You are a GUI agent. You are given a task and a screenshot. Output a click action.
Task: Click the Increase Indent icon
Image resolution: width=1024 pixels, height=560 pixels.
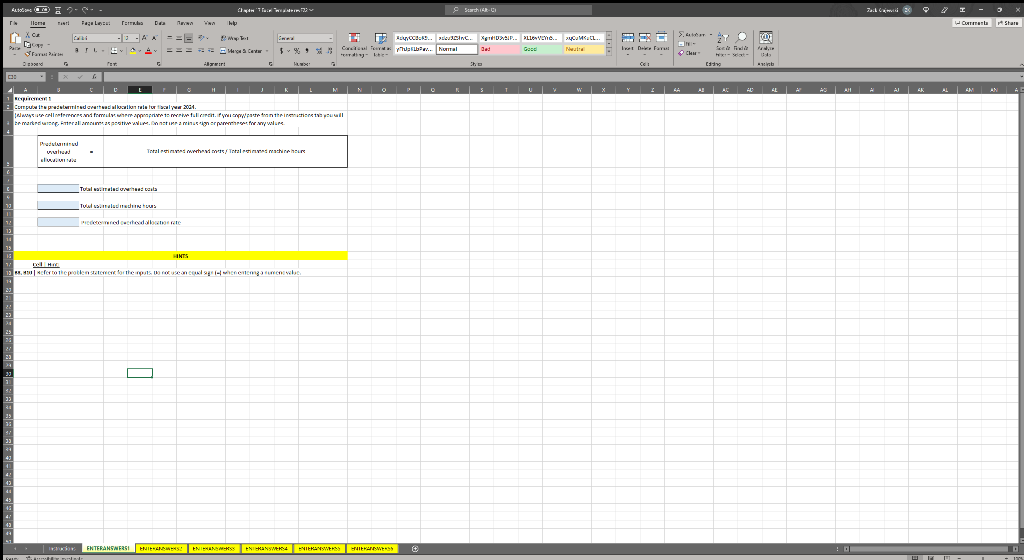211,50
